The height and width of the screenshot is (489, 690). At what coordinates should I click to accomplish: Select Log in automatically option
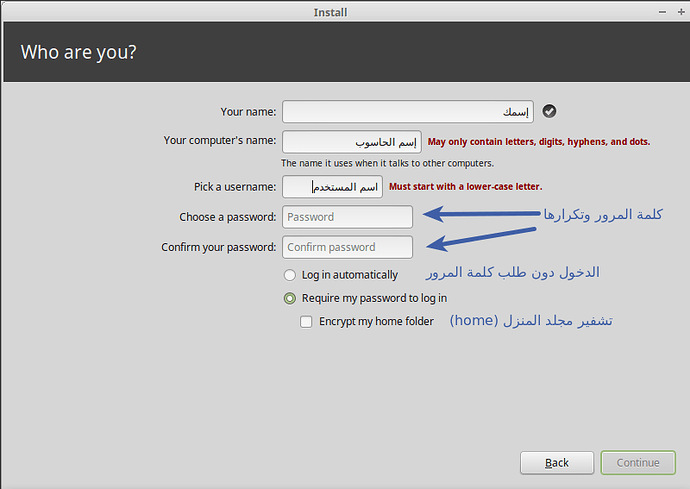[x=290, y=275]
